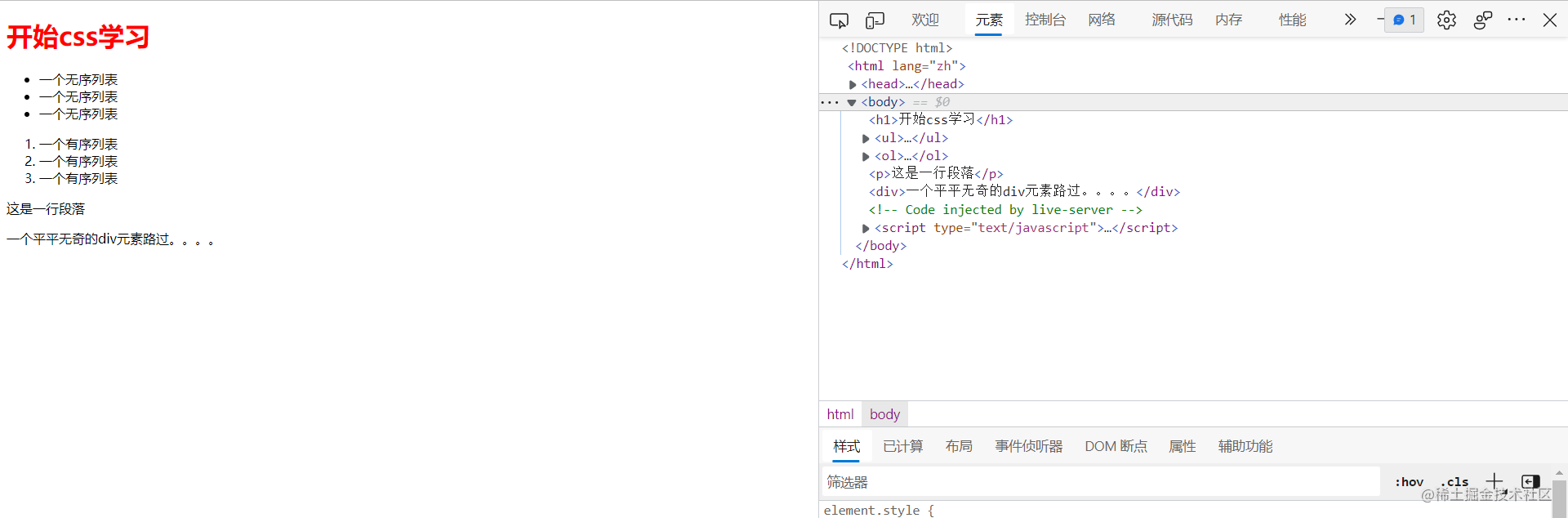Select the DOCTYPE html line
Image resolution: width=1568 pixels, height=518 pixels.
(897, 48)
